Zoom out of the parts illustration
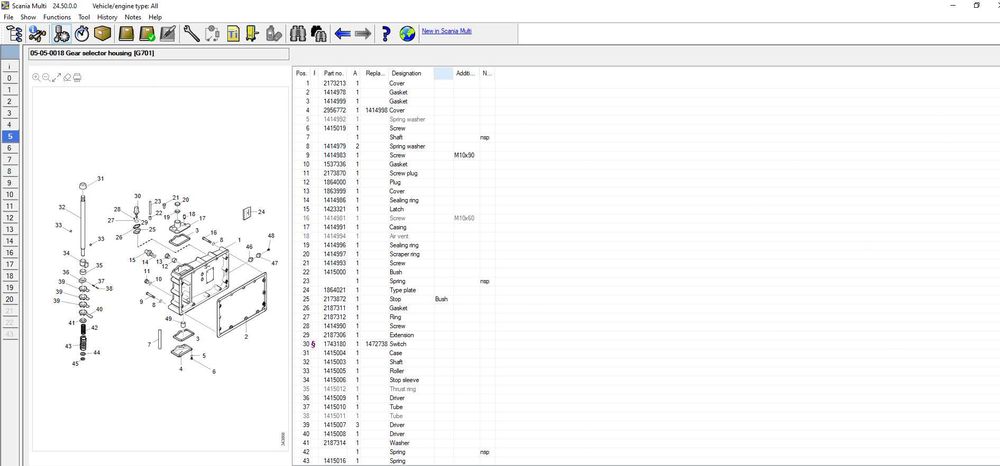1000x466 pixels. pos(46,77)
